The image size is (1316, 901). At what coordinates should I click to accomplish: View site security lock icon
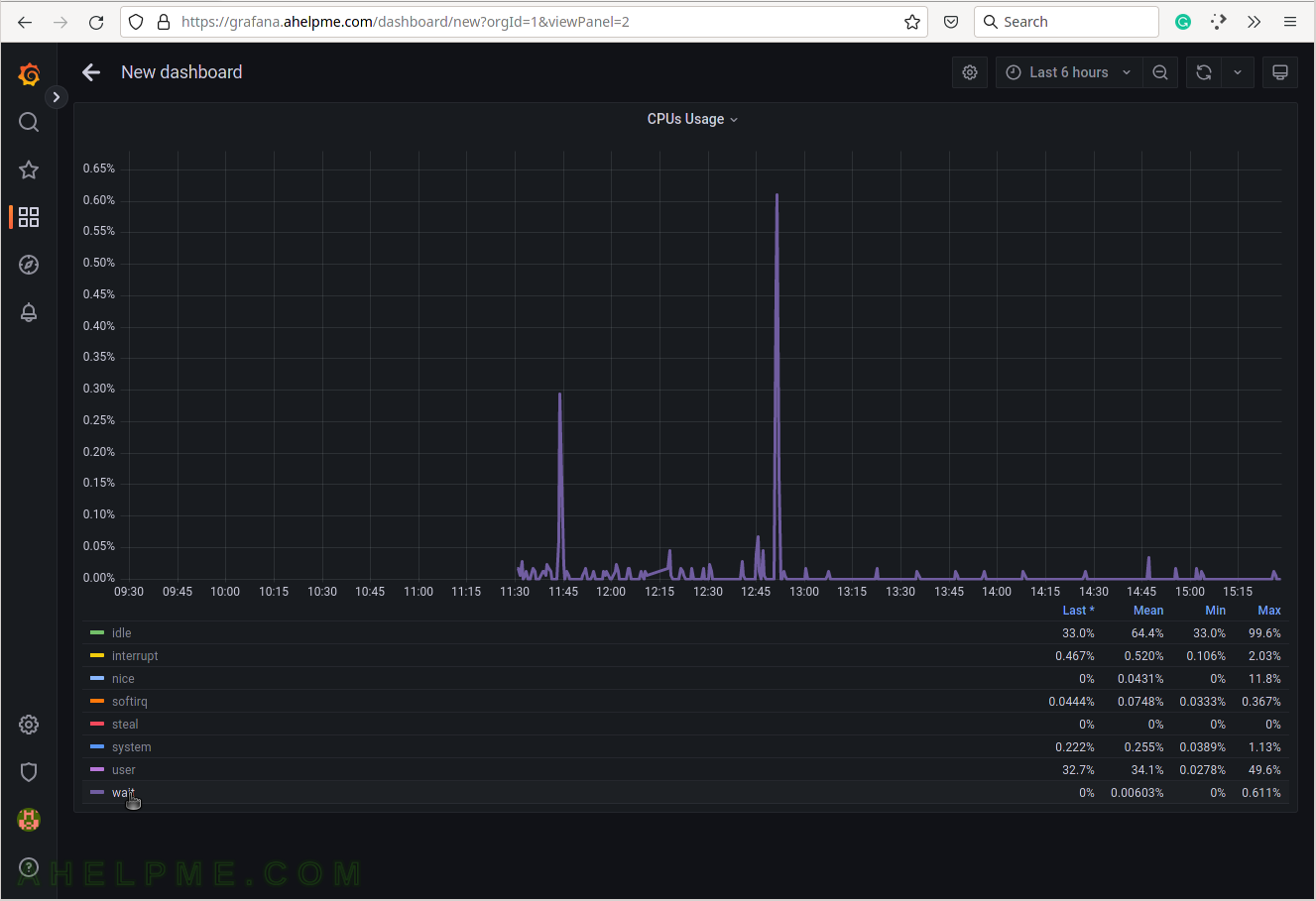(x=164, y=22)
